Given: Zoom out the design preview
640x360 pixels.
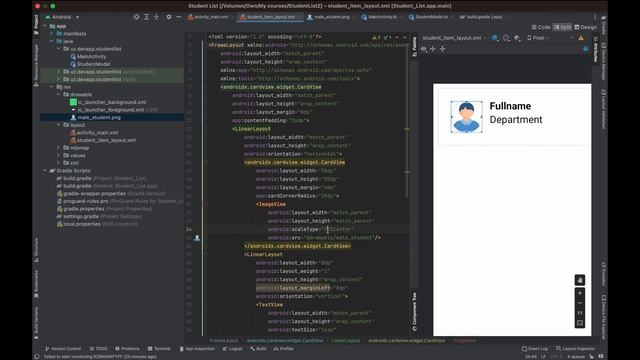Looking at the screenshot, I should [580, 303].
